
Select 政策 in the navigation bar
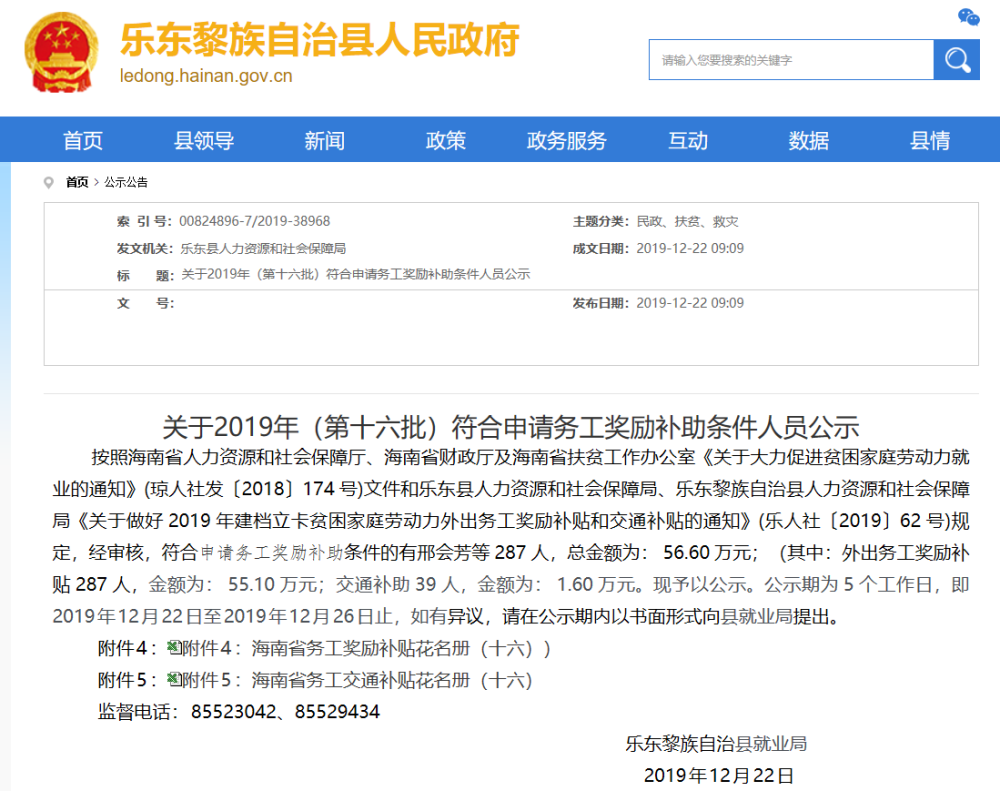coord(446,140)
